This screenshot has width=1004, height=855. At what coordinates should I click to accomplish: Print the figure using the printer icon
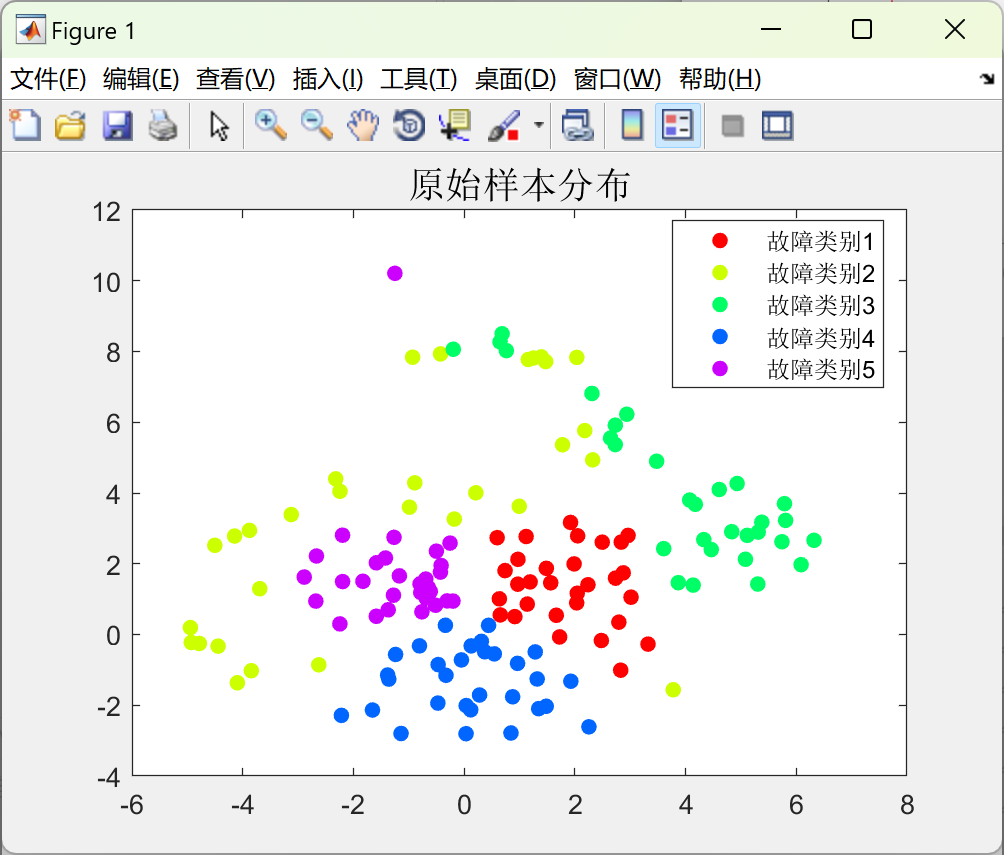coord(163,125)
